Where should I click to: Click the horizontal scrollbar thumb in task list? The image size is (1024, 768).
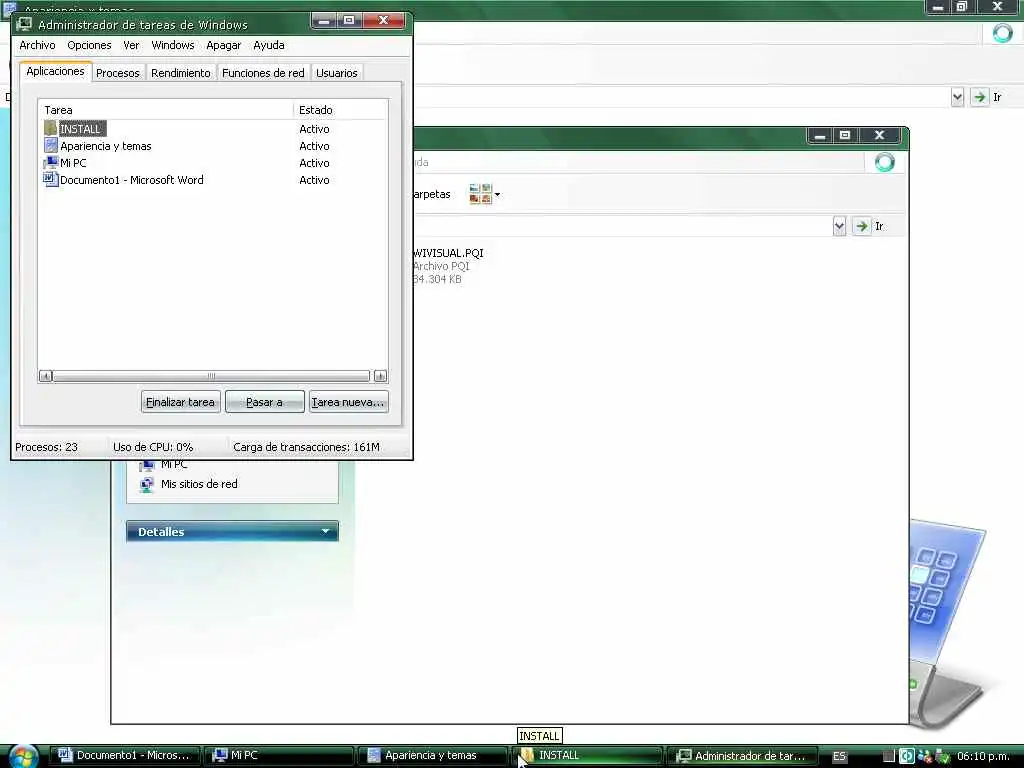tap(211, 376)
